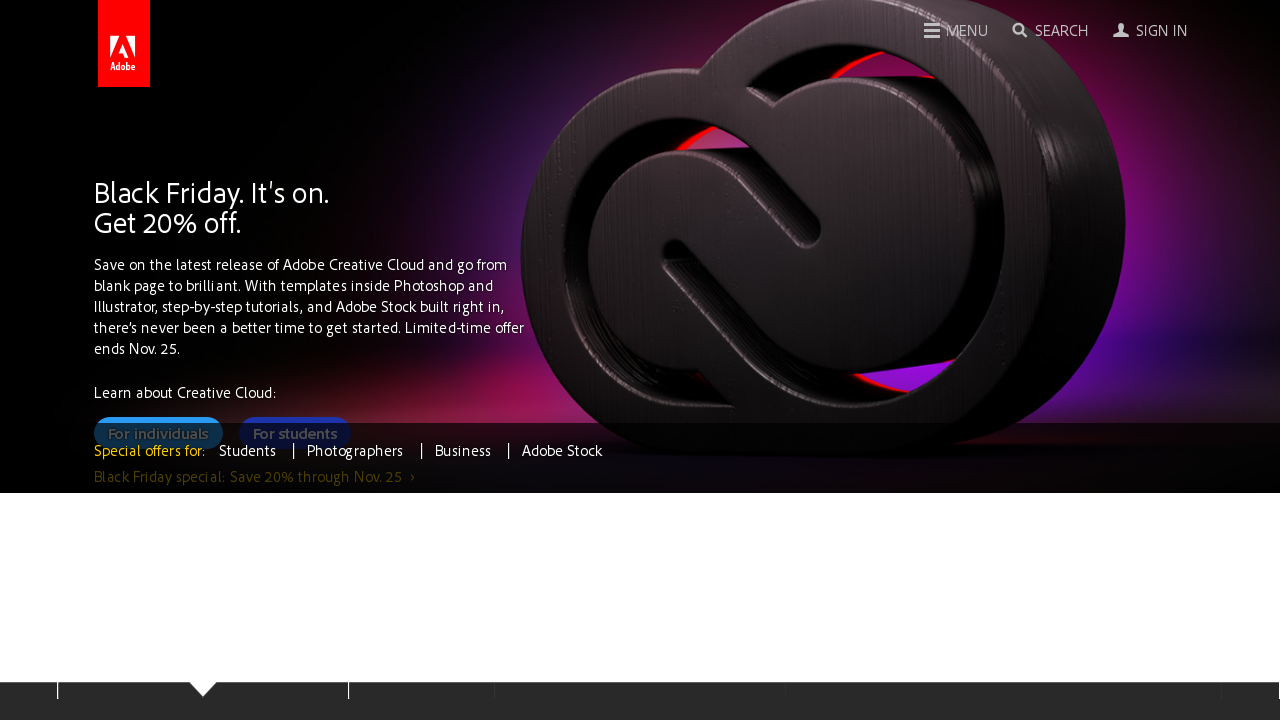Click the Save on the latest release paragraph
This screenshot has height=720, width=1280.
pyautogui.click(x=309, y=307)
